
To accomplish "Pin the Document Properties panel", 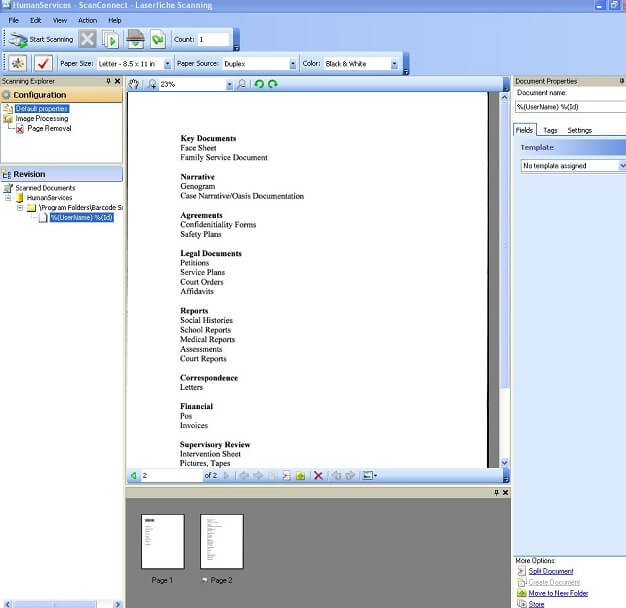I will [622, 81].
